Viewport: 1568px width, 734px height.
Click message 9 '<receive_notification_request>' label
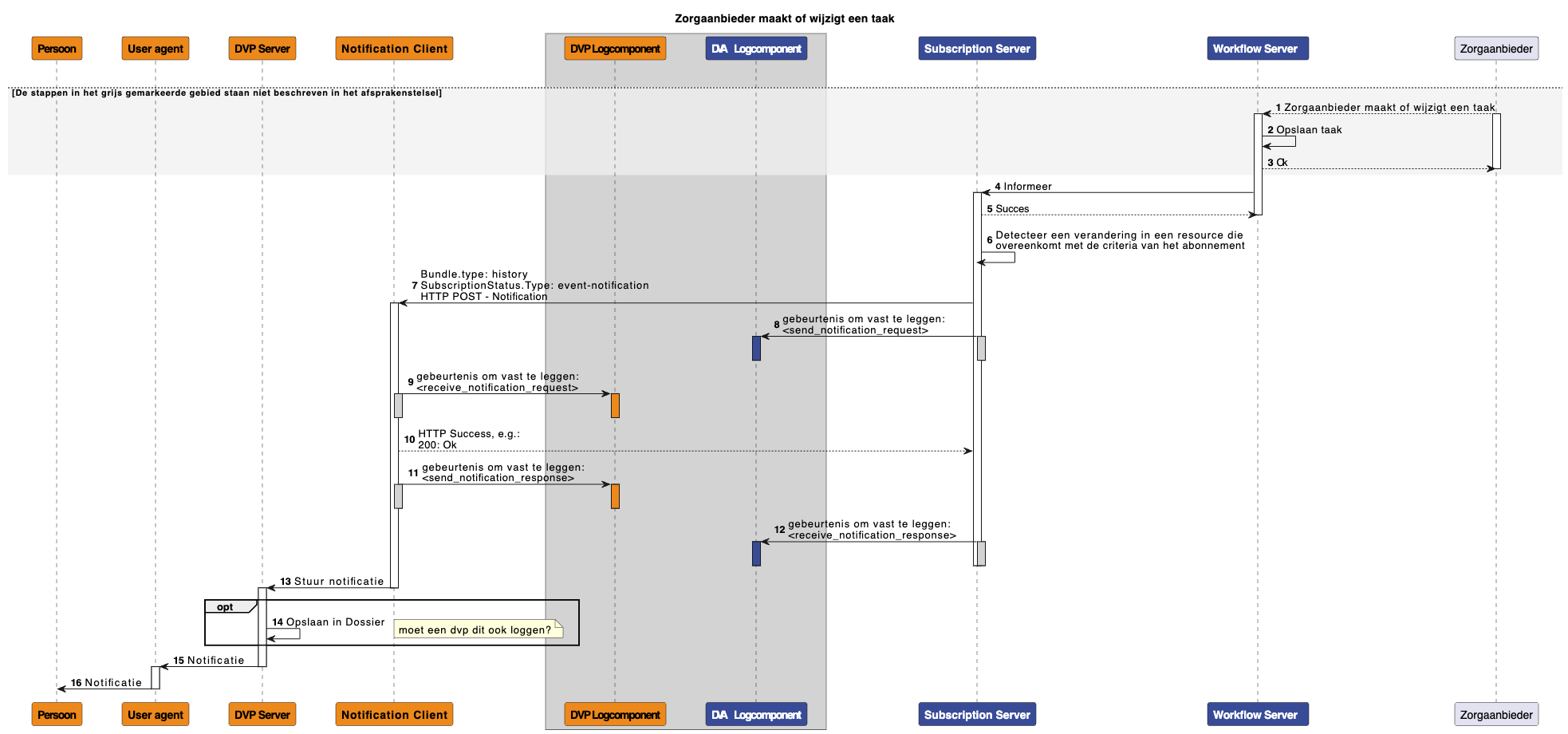pos(497,388)
